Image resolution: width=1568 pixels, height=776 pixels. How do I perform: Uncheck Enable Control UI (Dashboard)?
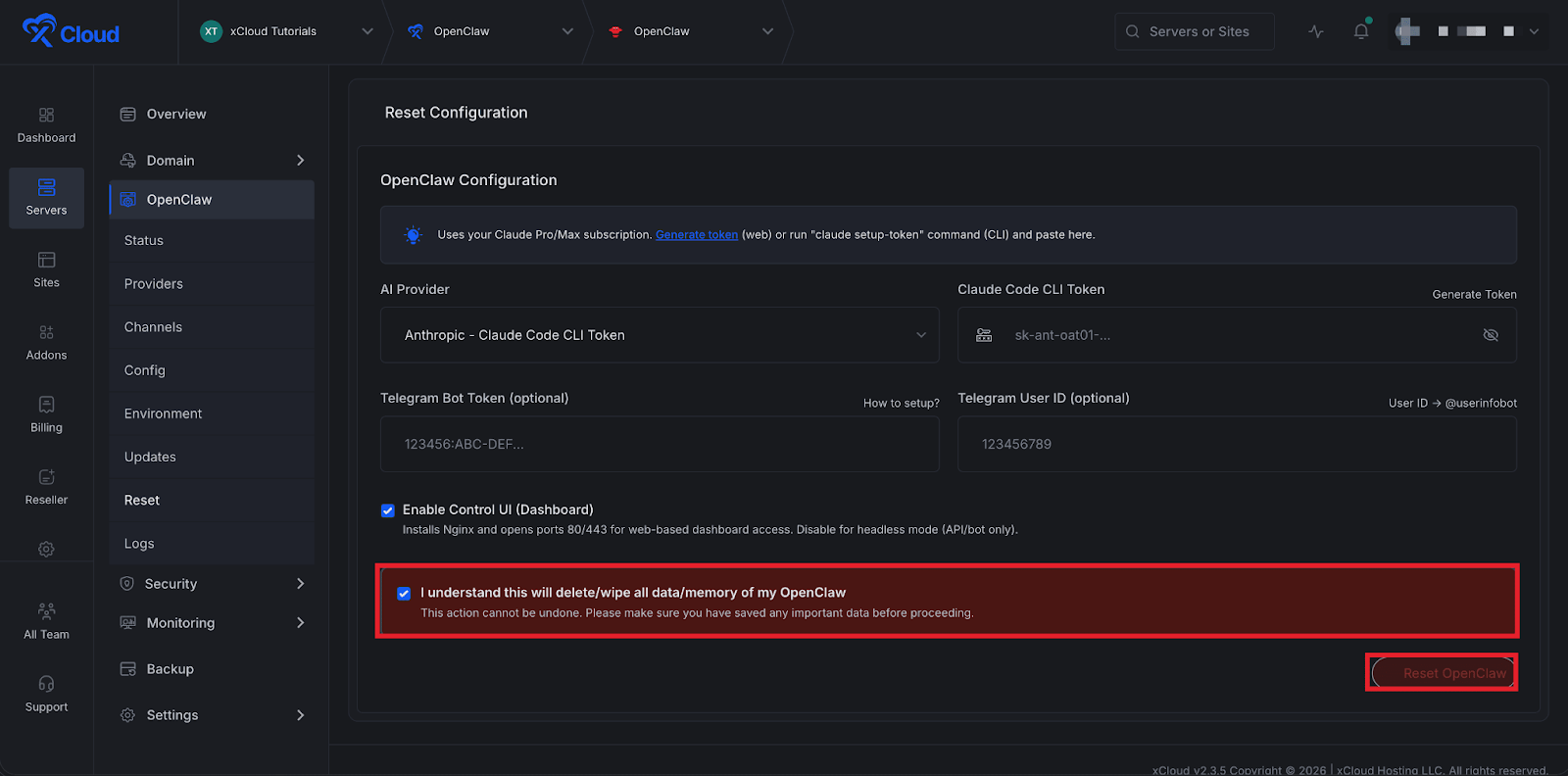(388, 510)
